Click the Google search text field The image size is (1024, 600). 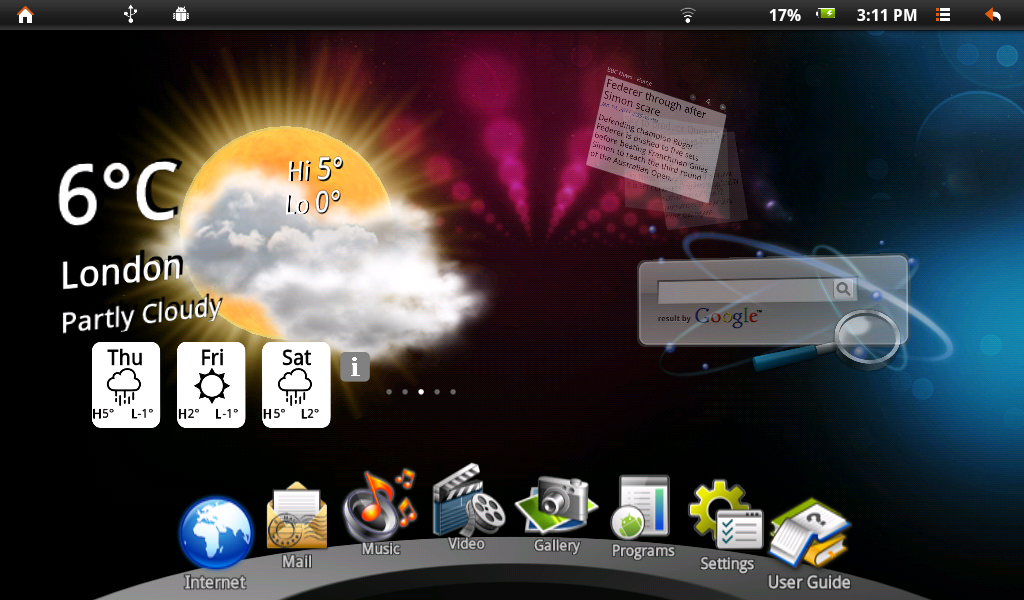coord(745,290)
